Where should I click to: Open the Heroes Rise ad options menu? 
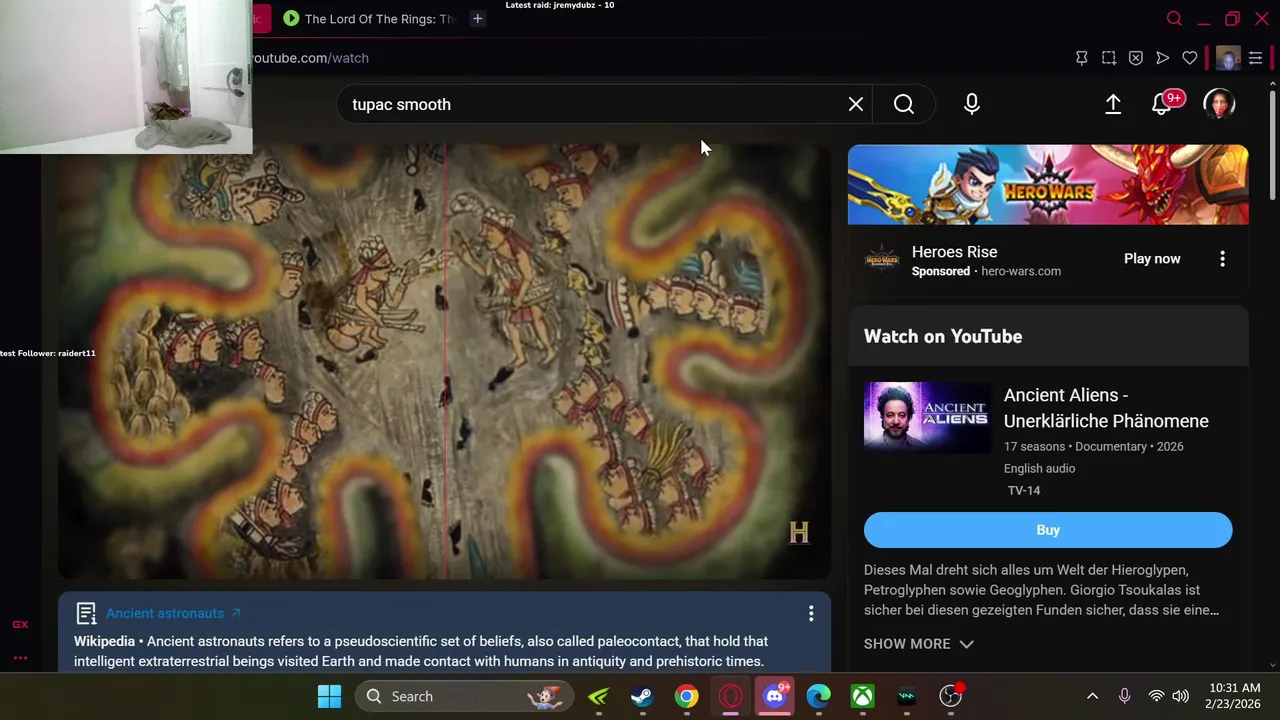(x=1222, y=259)
